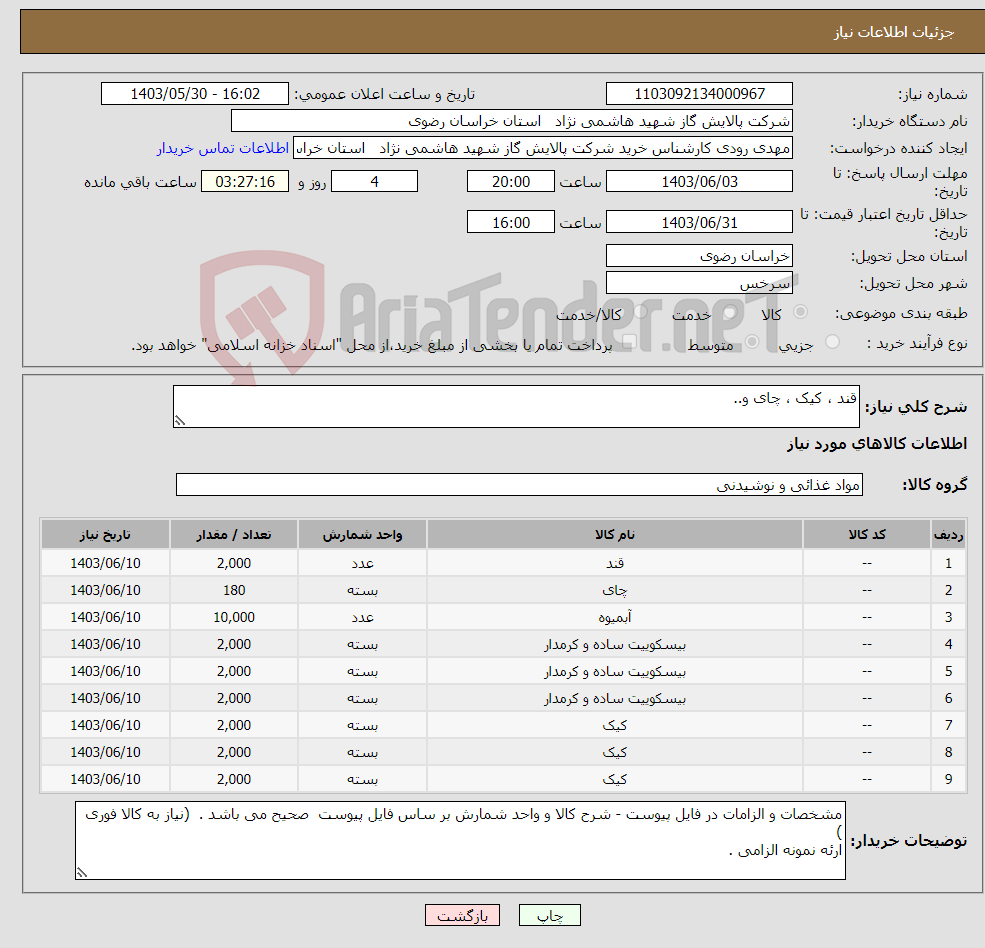985x948 pixels.
Task: Click the price validity date 1403/06/31
Action: [699, 222]
